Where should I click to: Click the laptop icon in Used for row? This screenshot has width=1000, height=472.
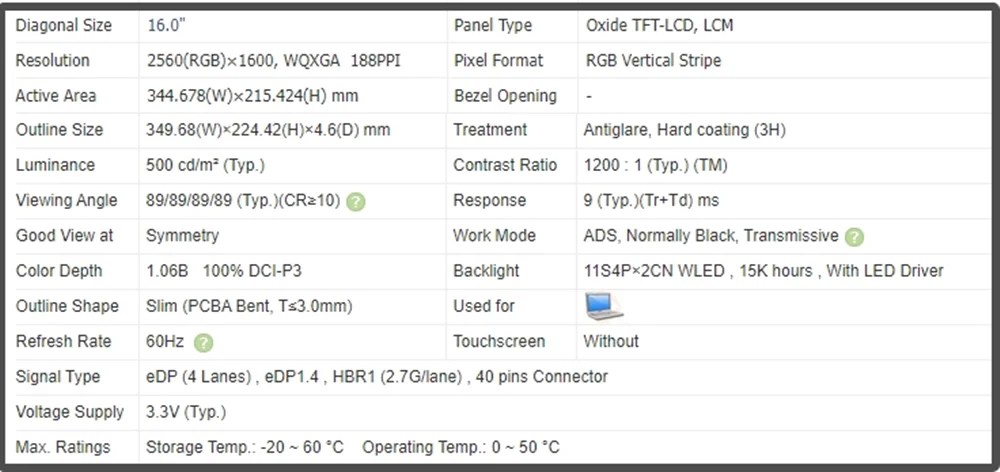tap(604, 307)
